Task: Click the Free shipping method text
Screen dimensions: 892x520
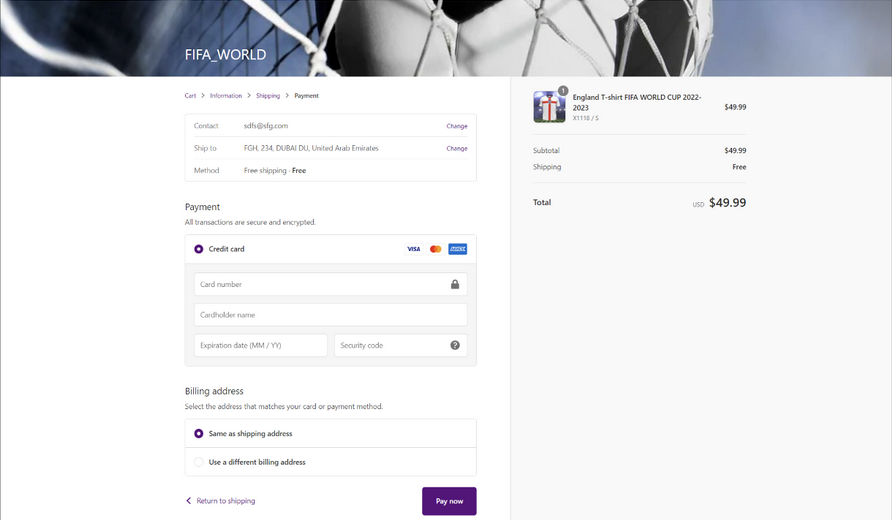Action: coord(275,171)
